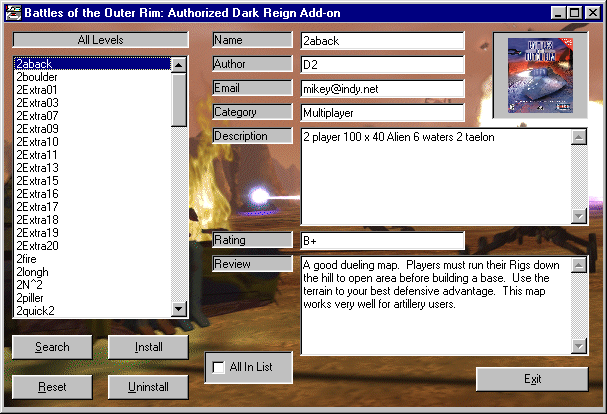Screen dimensions: 607x414
Task: Select 2longh in the level list
Action: pos(93,272)
